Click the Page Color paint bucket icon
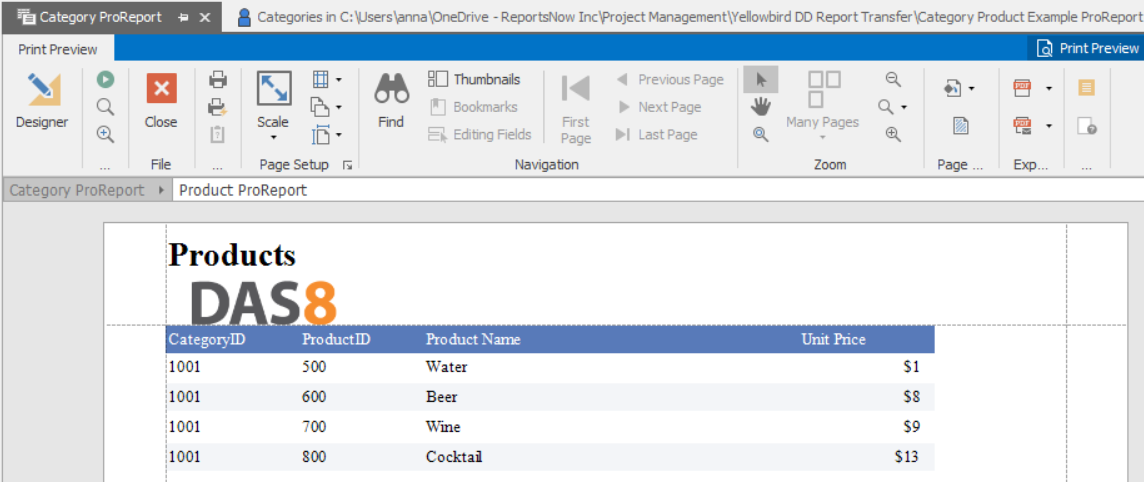1144x482 pixels. click(x=953, y=88)
